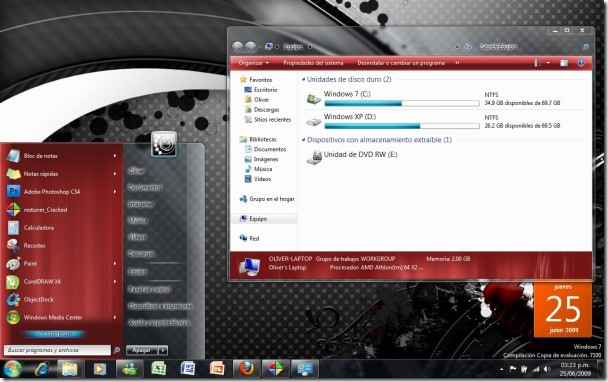
Task: Open address bar history dropdown arrow
Action: 458,47
